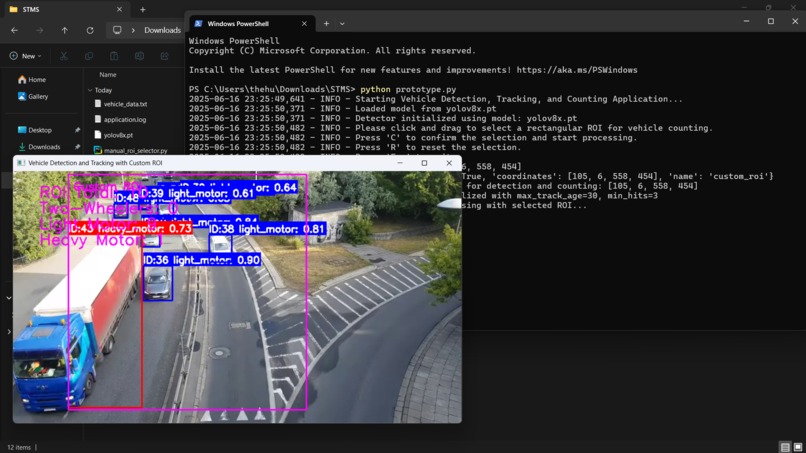Click the 'python prototype.py' command text
The image size is (806, 453).
408,89
